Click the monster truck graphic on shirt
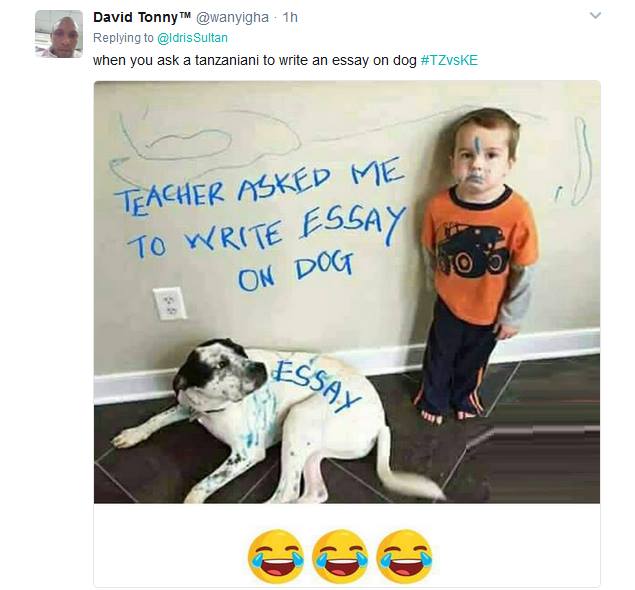The width and height of the screenshot is (635, 590). pyautogui.click(x=473, y=249)
